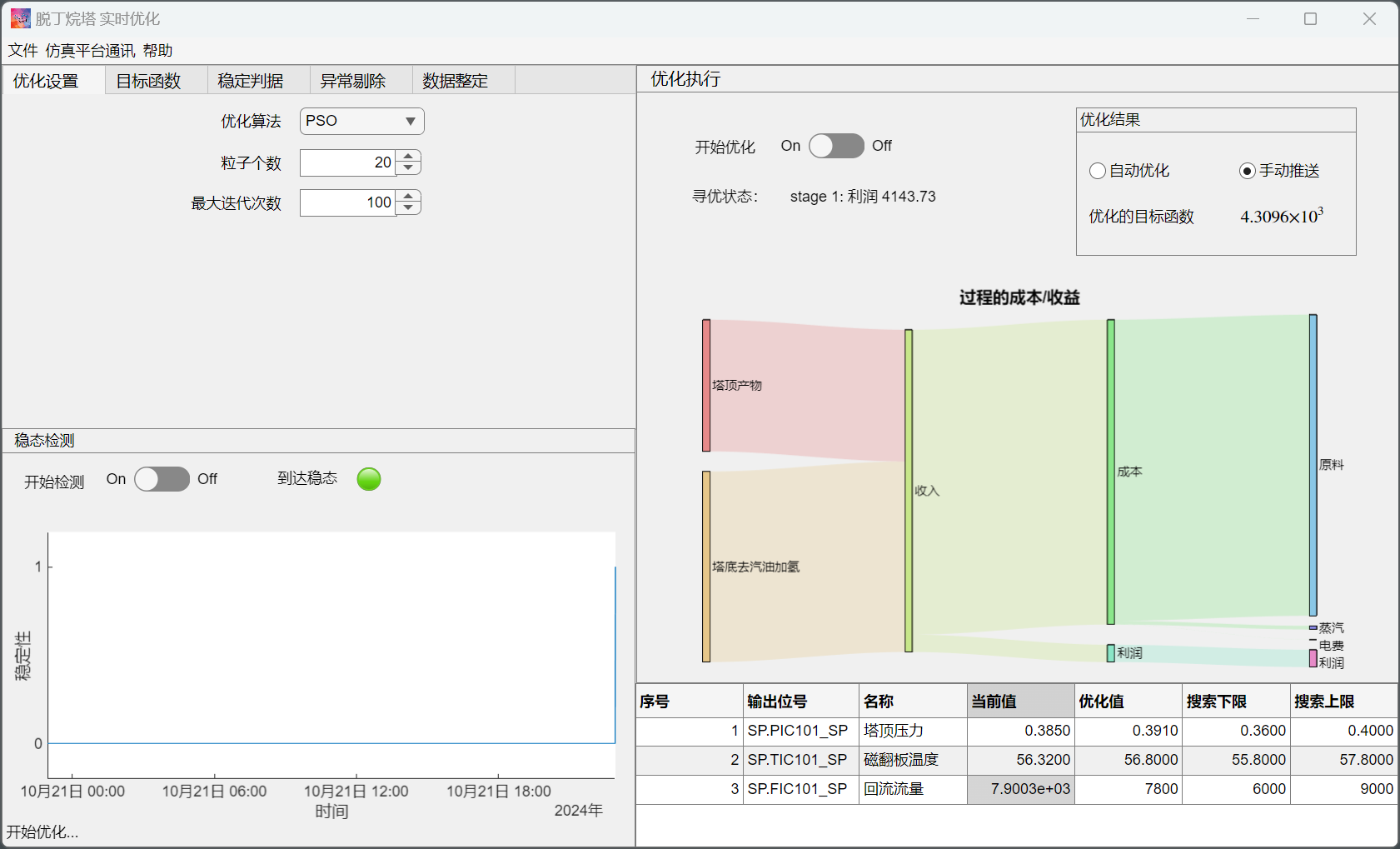Switch to the 异常剔除 tab
The image size is (1400, 849).
tap(353, 81)
